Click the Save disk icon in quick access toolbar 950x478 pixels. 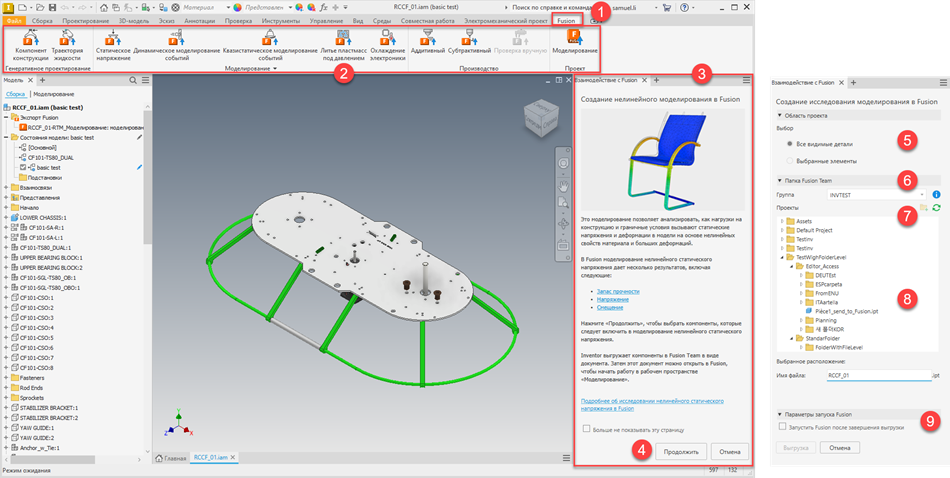52,8
